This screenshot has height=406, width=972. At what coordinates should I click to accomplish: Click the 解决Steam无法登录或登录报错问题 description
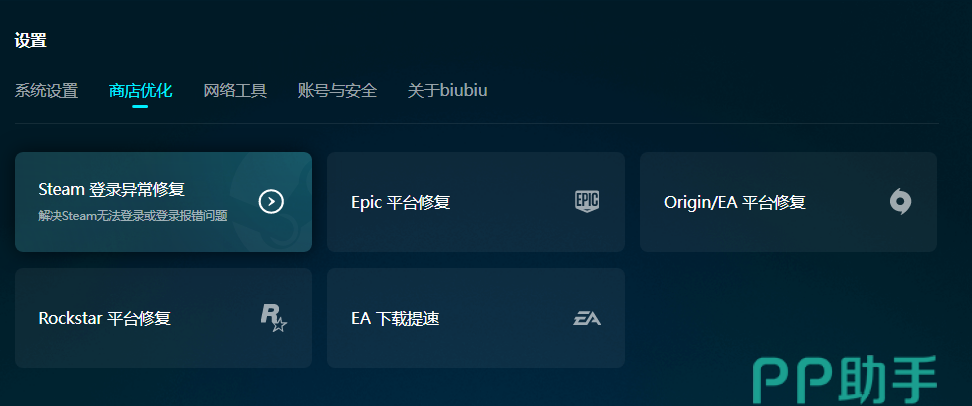(x=132, y=215)
